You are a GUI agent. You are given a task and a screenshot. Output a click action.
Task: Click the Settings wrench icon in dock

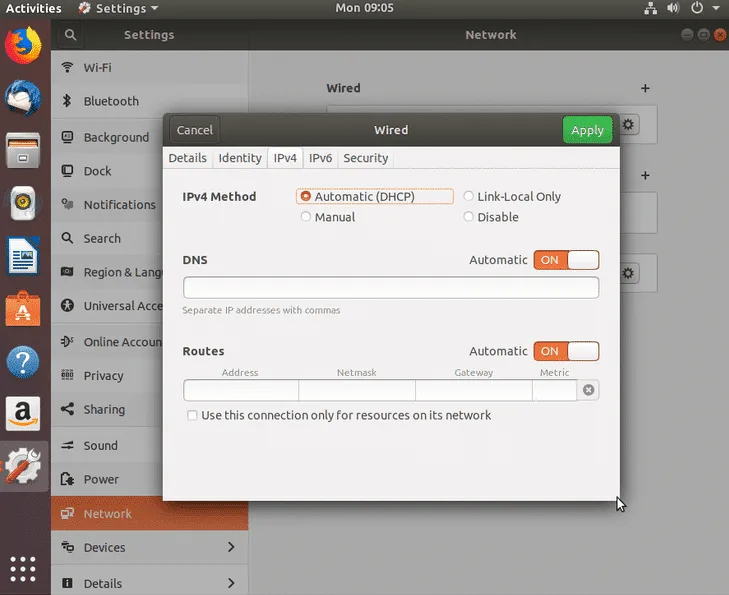(23, 466)
